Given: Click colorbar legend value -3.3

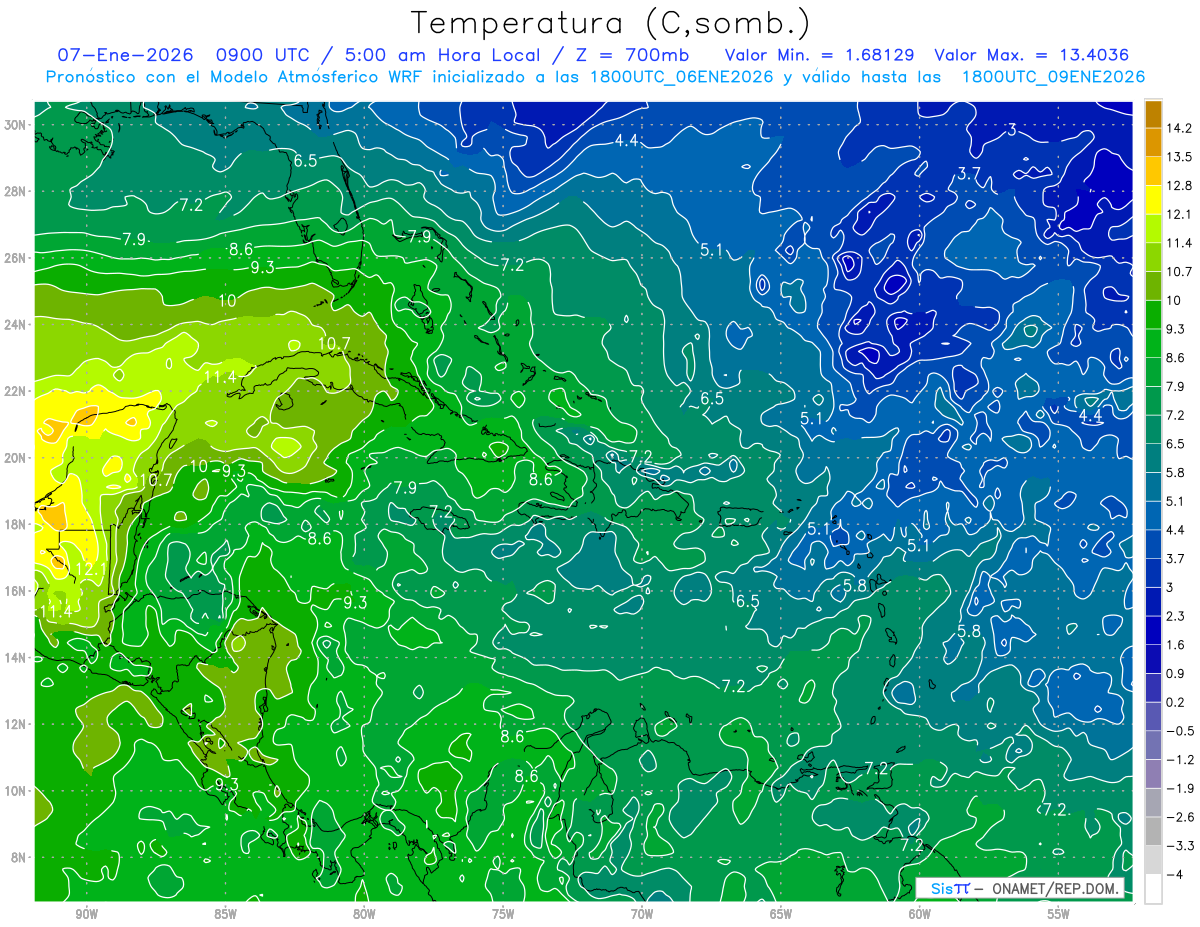Looking at the screenshot, I should [1180, 846].
